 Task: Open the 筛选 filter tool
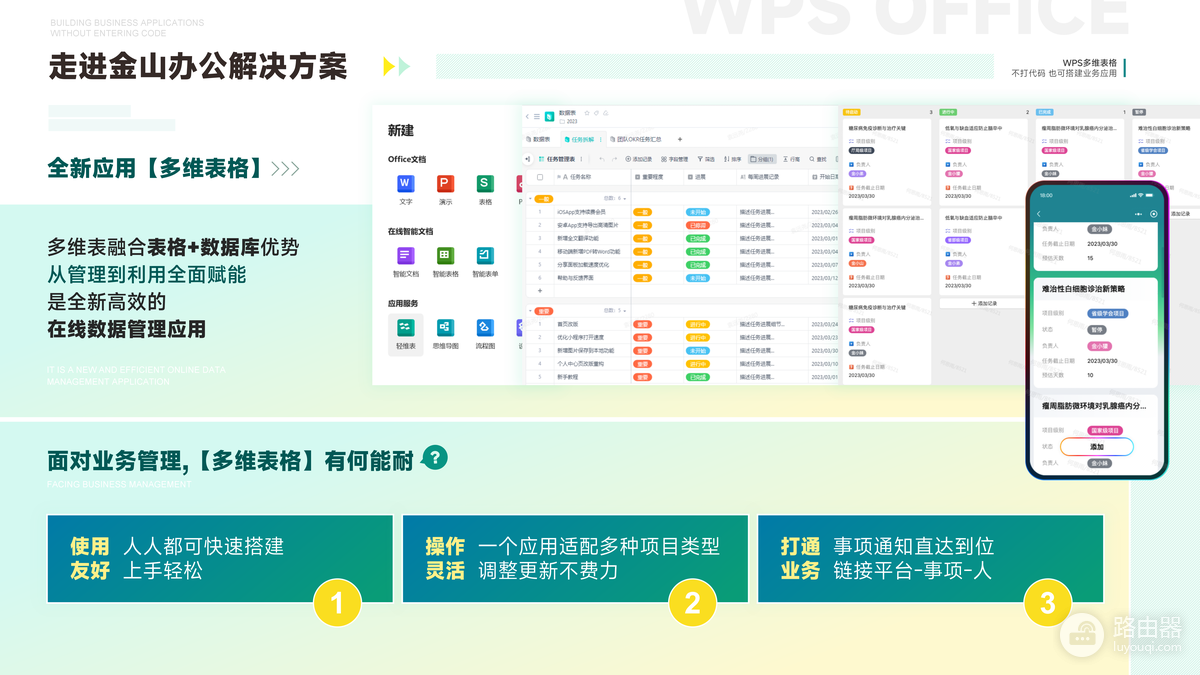click(x=705, y=159)
